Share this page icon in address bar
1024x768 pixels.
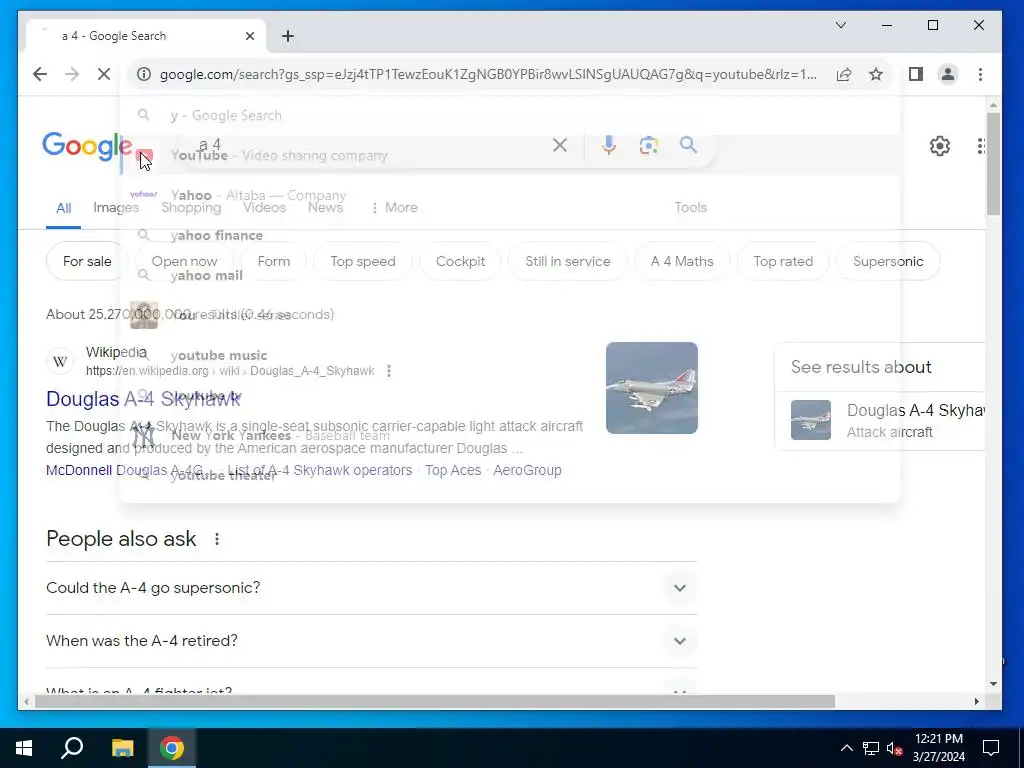coord(844,74)
